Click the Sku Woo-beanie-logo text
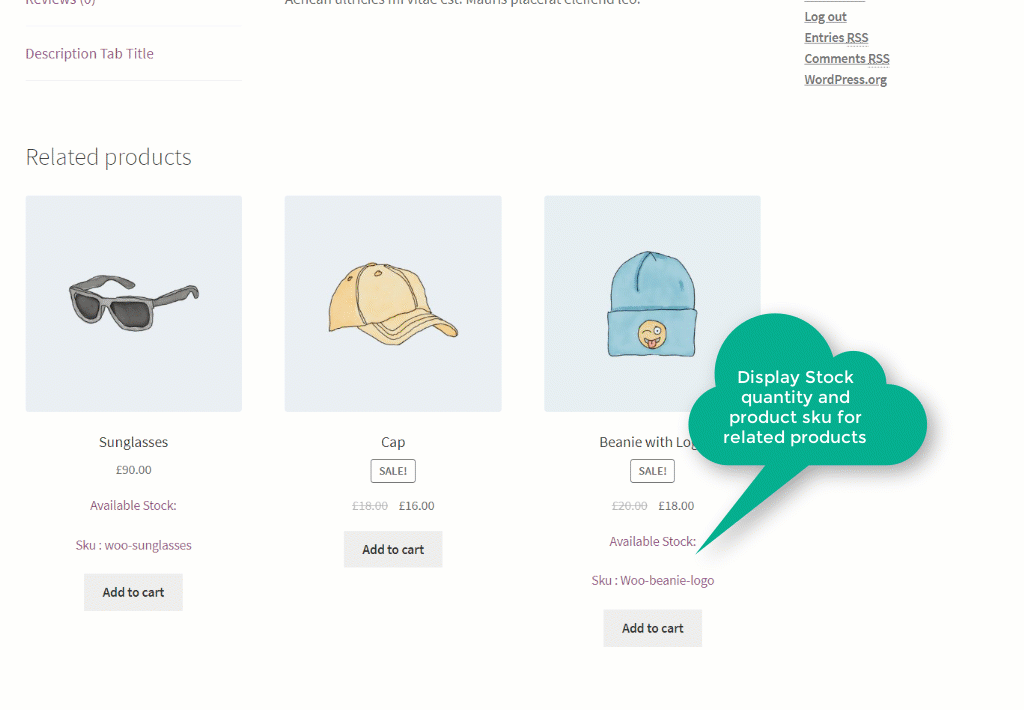Screen dimensions: 1024x710 652,581
